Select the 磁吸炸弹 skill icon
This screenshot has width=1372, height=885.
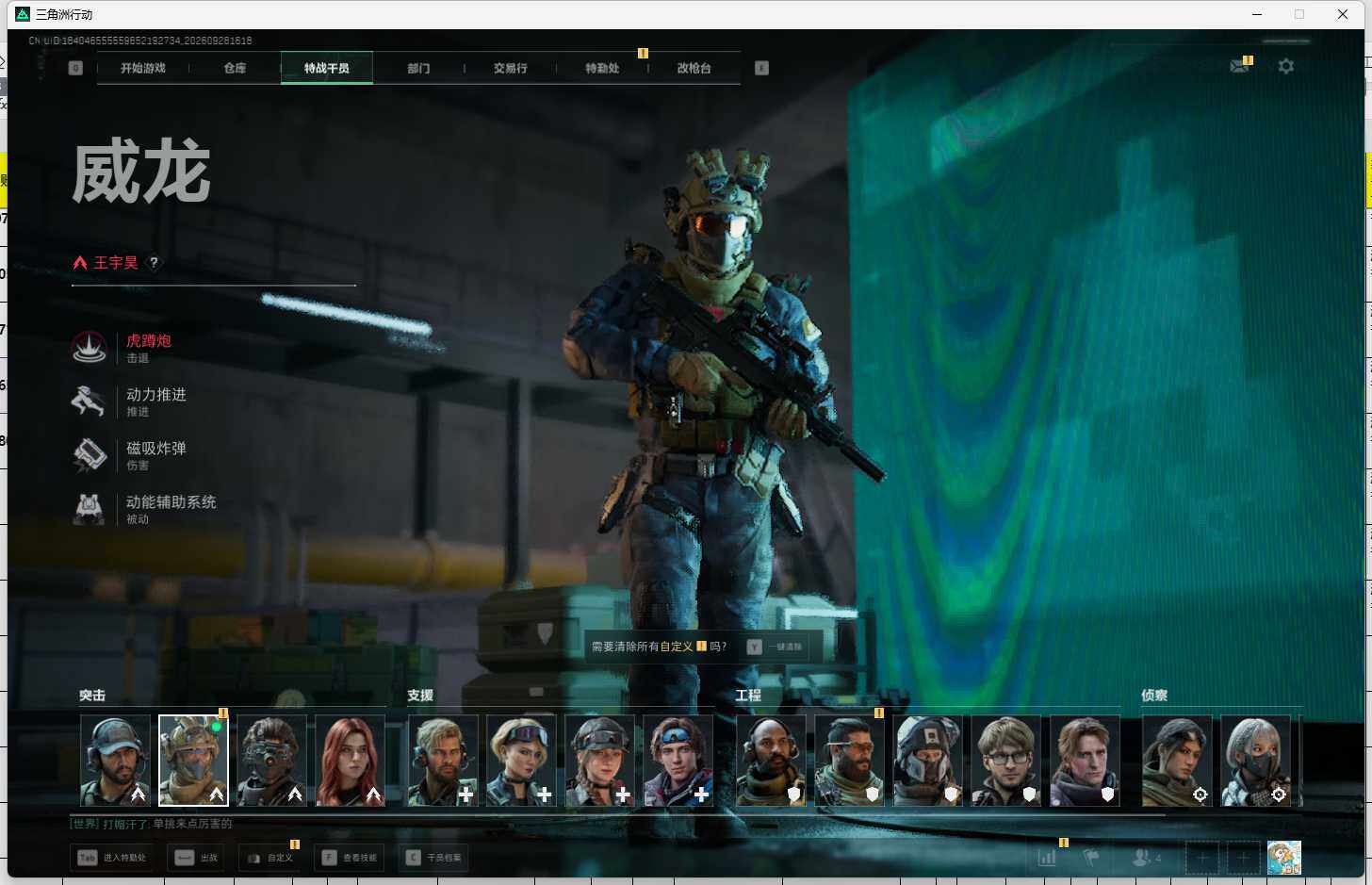pyautogui.click(x=90, y=455)
